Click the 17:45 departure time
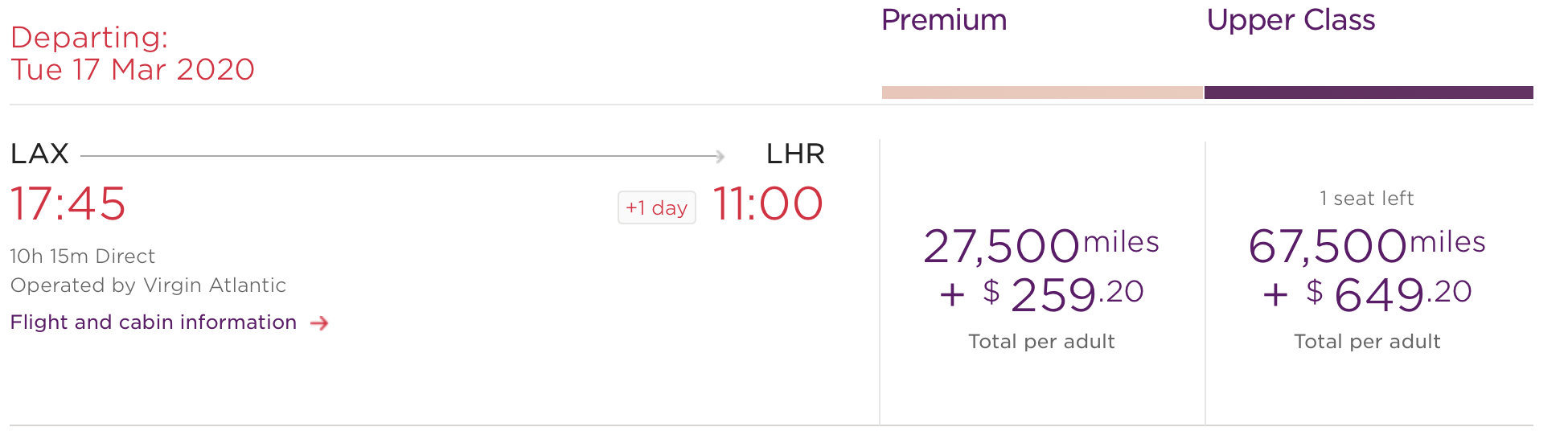 [x=68, y=203]
